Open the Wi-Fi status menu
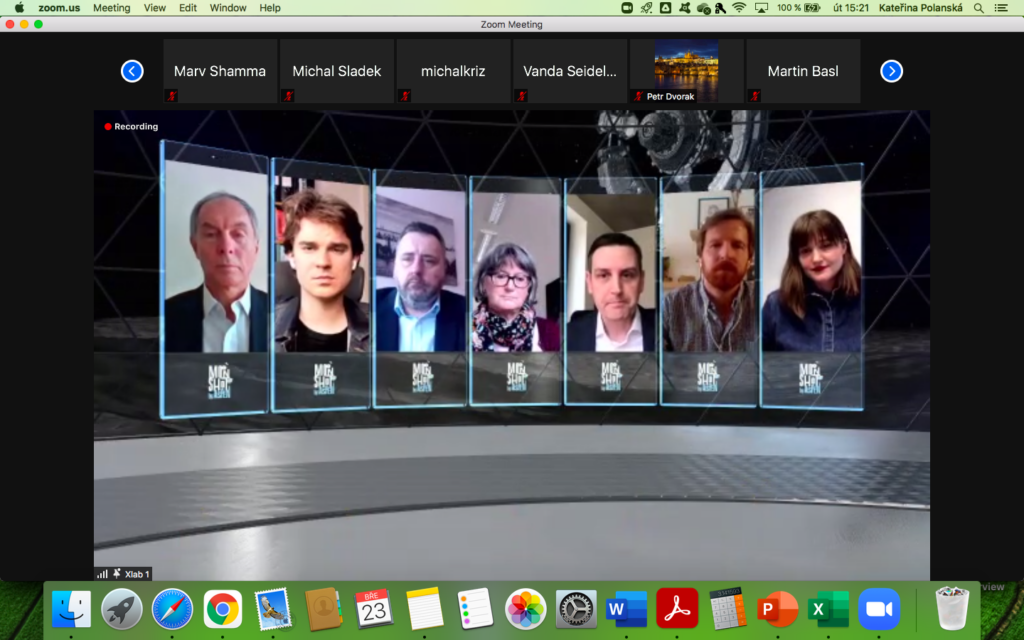 (x=739, y=8)
